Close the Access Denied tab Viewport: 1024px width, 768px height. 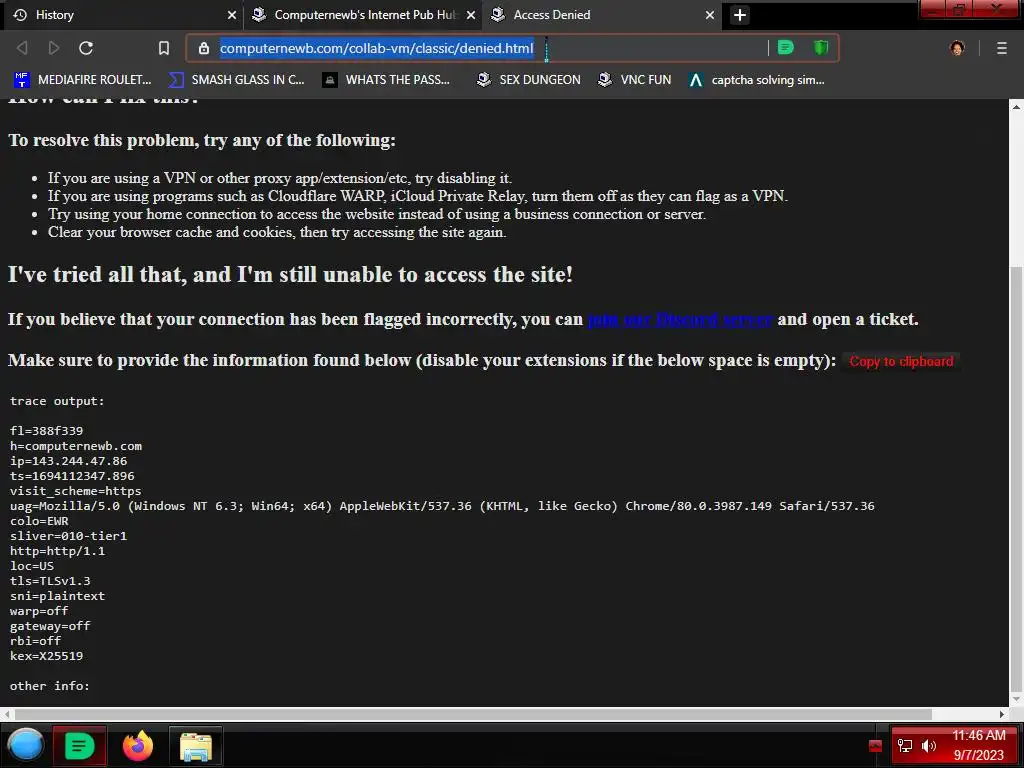pyautogui.click(x=710, y=15)
